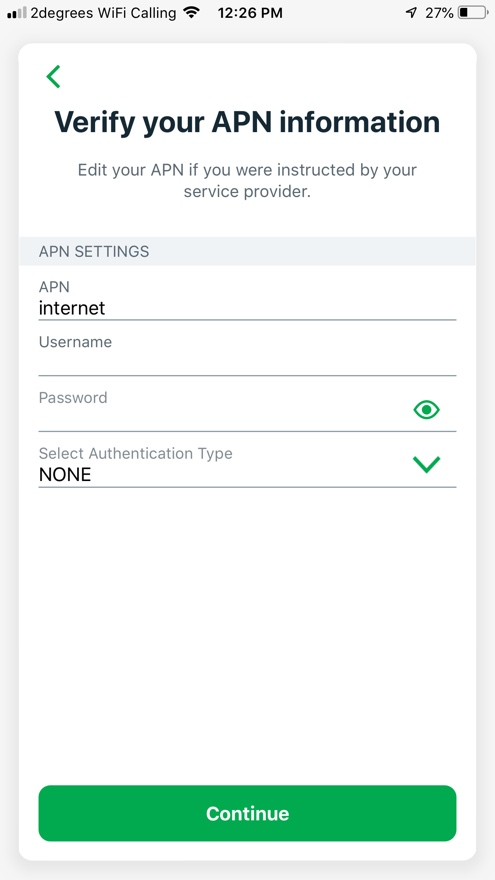Focus the Password input field
The height and width of the screenshot is (880, 495).
224,411
